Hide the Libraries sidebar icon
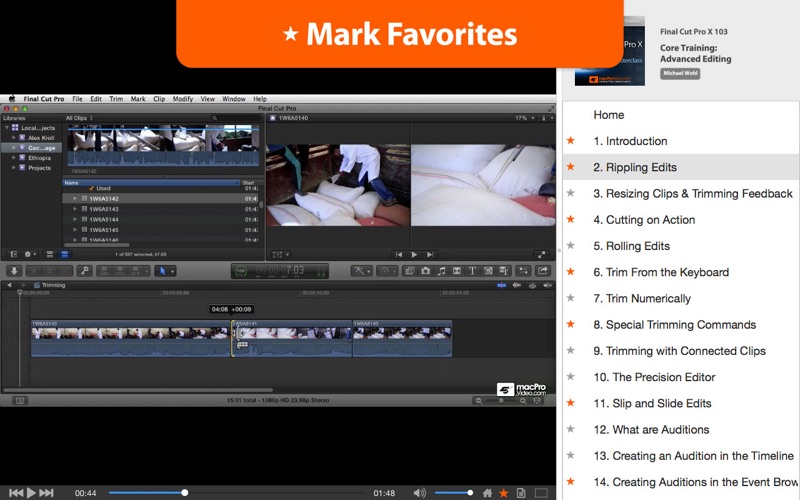This screenshot has width=800, height=500. tap(14, 254)
